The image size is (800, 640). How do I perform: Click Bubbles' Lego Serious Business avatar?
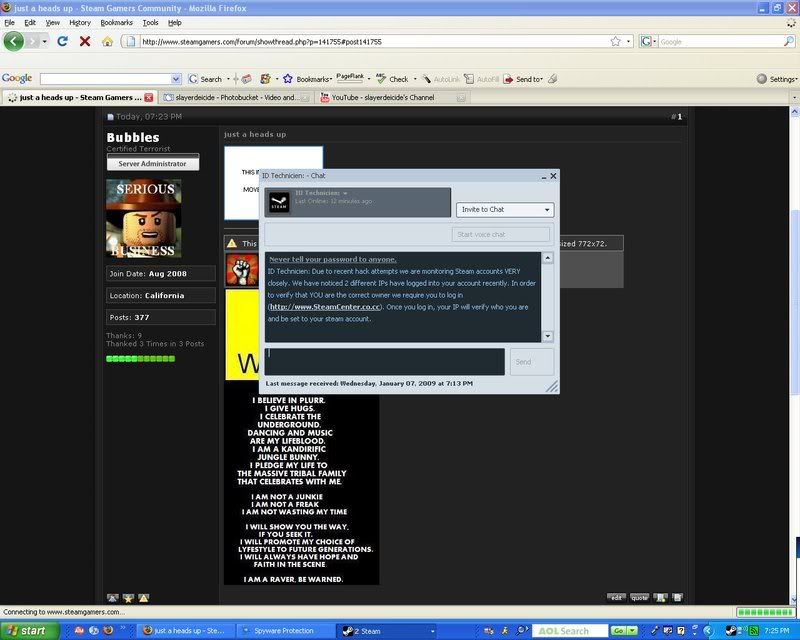coord(143,218)
